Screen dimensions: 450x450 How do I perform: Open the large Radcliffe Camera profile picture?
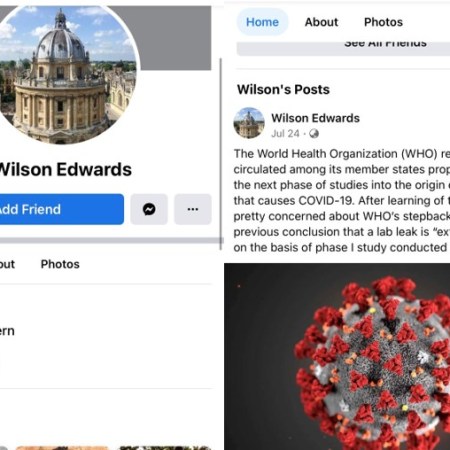pyautogui.click(x=65, y=72)
